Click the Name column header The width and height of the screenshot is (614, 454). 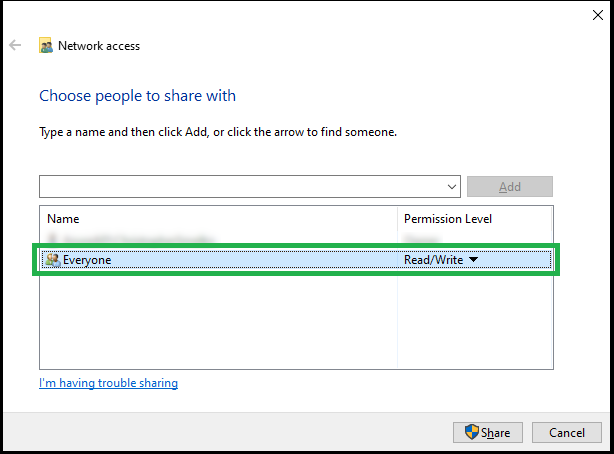[x=63, y=219]
